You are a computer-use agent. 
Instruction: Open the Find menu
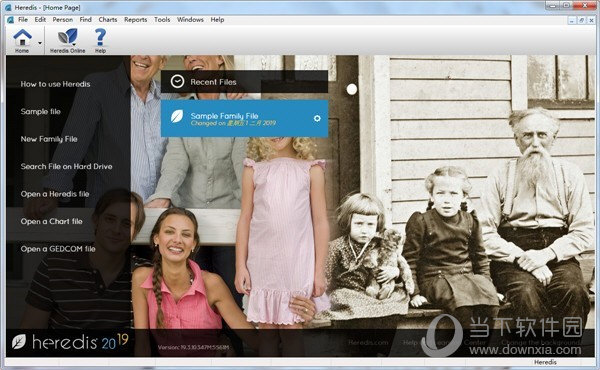pos(85,20)
